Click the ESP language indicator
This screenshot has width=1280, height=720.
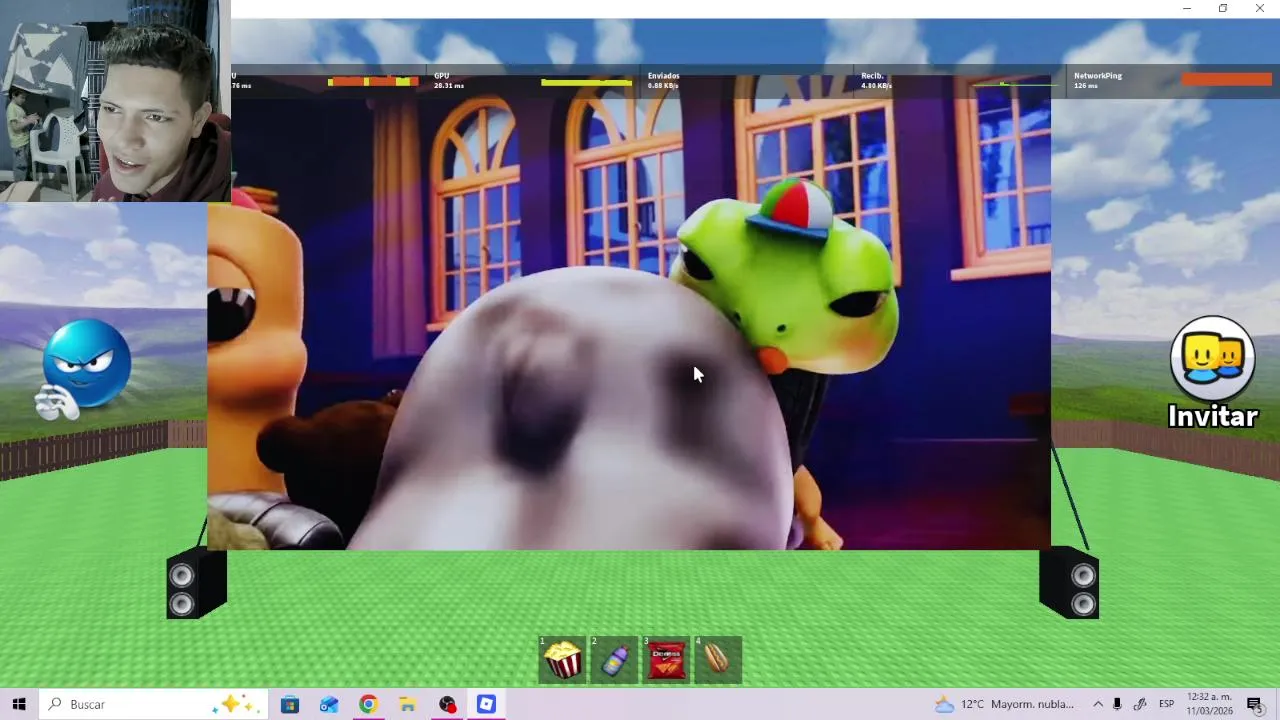tap(1166, 704)
